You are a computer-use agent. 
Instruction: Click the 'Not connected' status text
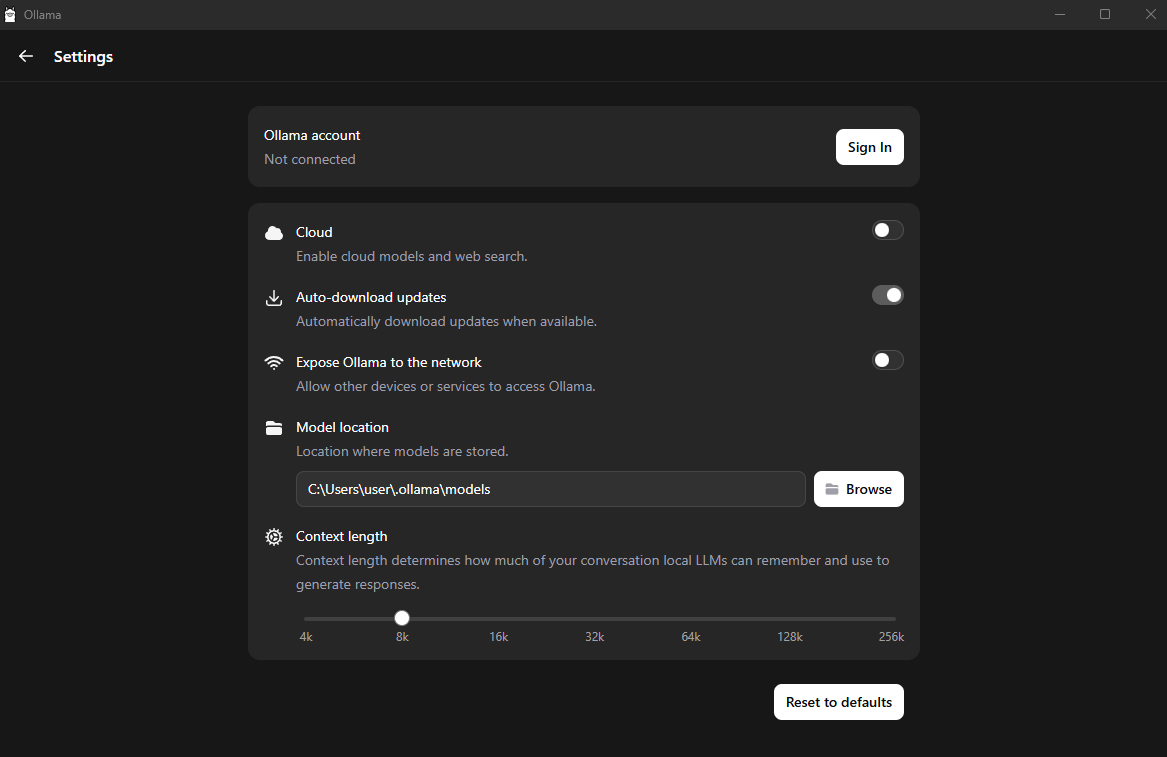pos(310,159)
